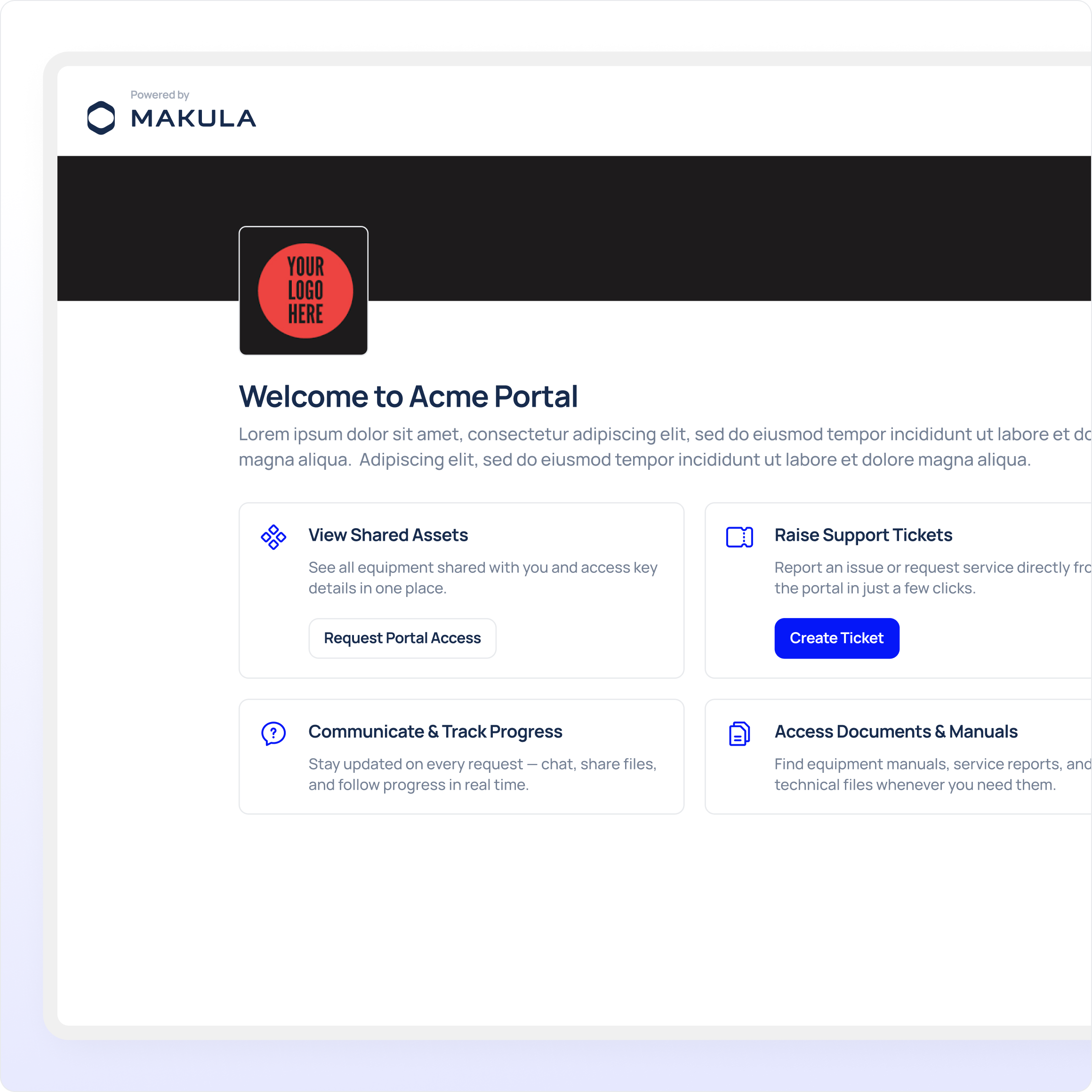Click the View Shared Assets diamond icon

point(273,537)
